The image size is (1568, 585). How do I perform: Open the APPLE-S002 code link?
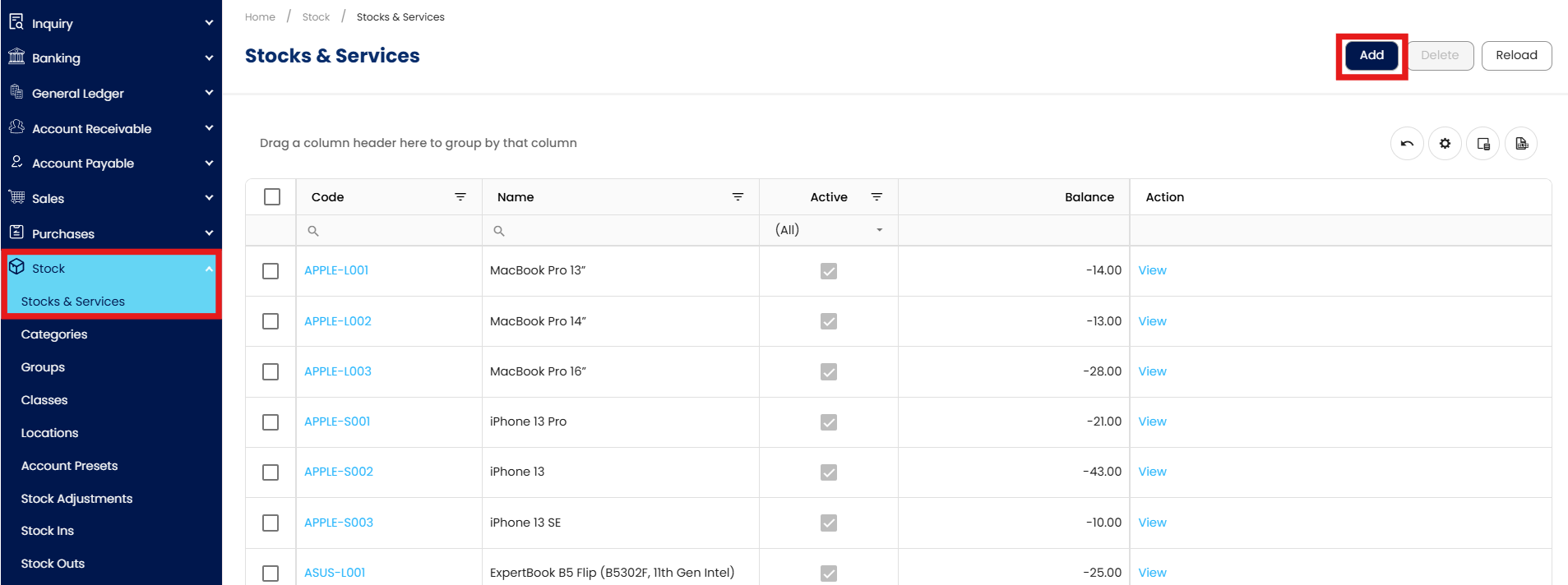pyautogui.click(x=339, y=472)
